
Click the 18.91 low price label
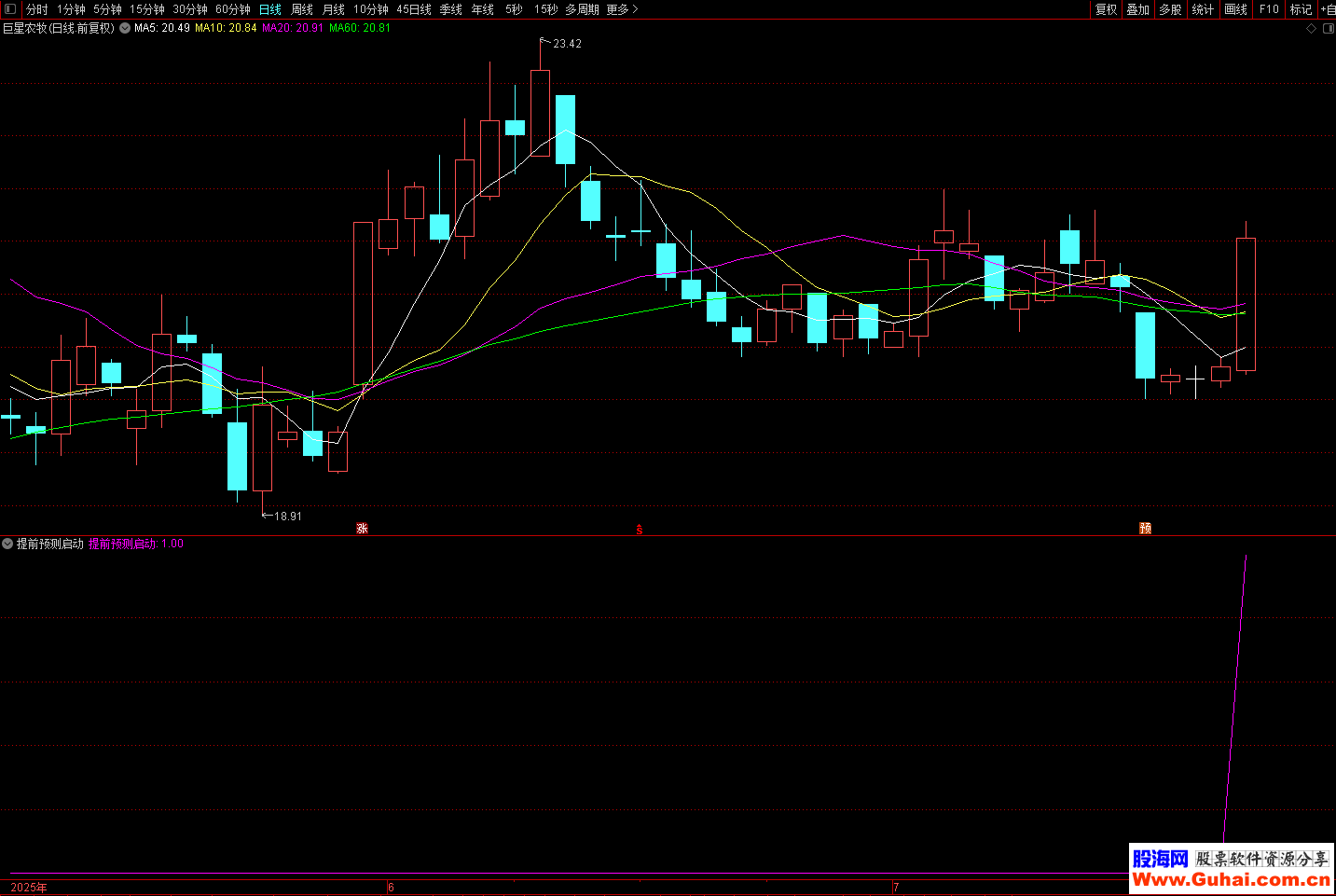coord(287,517)
